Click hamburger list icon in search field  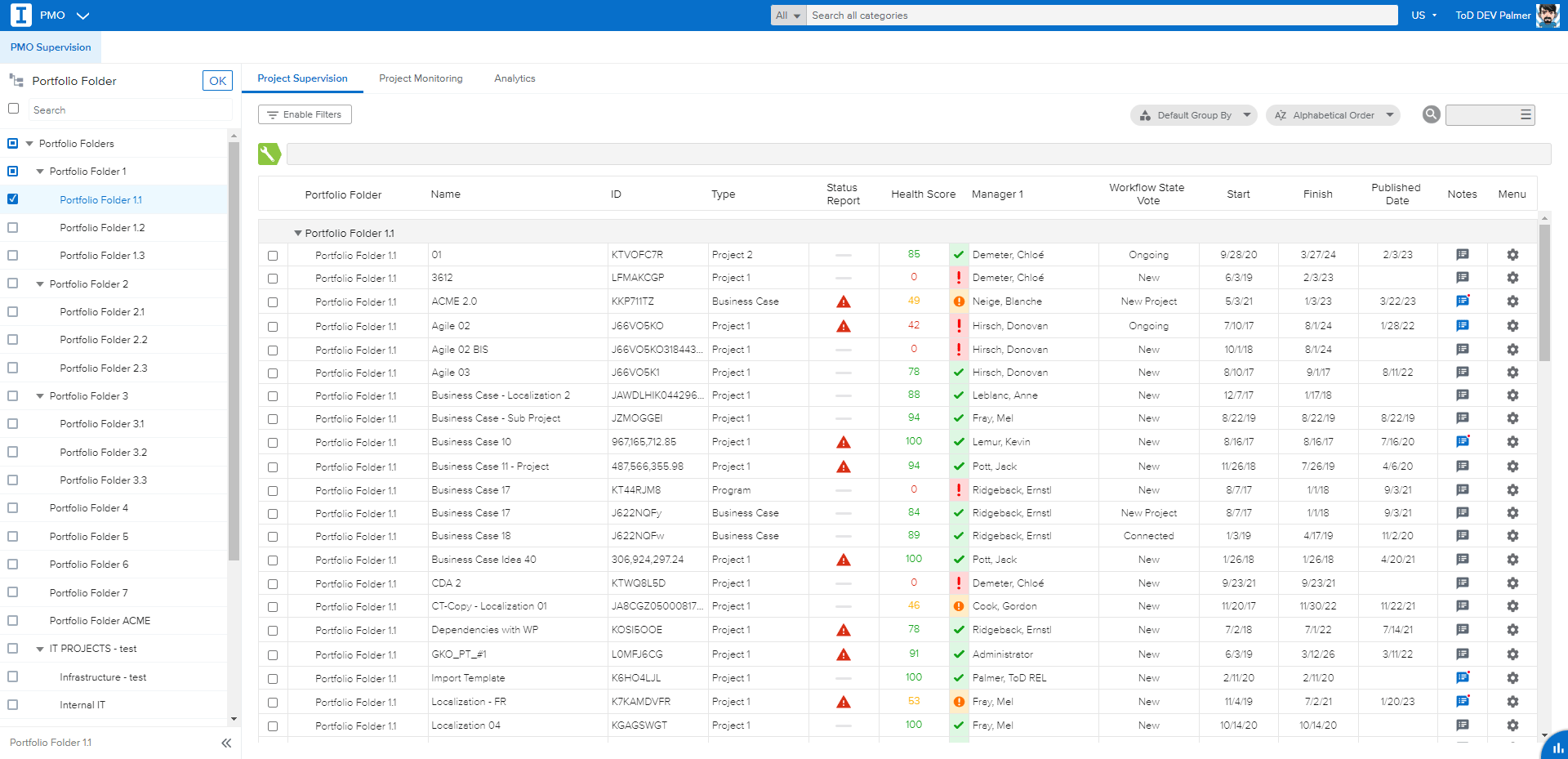[x=1525, y=115]
